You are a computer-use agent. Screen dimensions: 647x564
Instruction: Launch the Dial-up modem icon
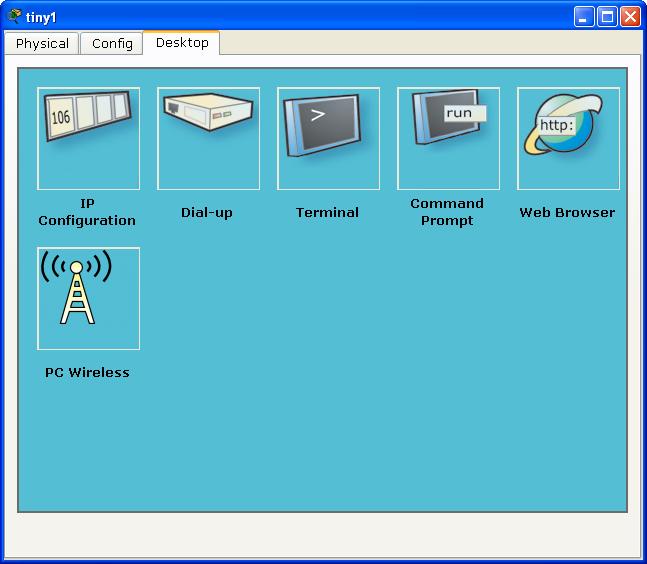tap(208, 139)
